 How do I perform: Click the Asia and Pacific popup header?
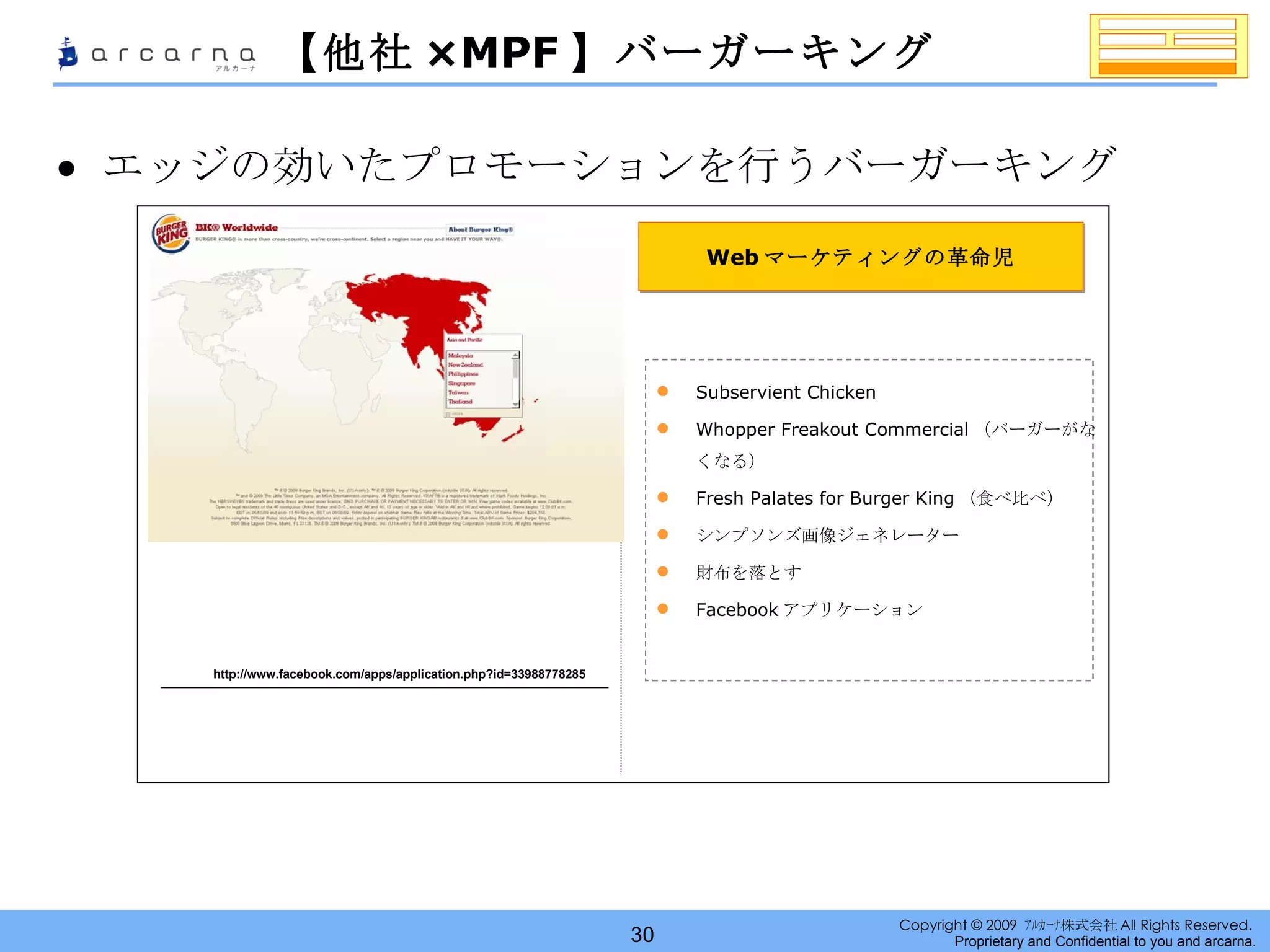pos(464,340)
